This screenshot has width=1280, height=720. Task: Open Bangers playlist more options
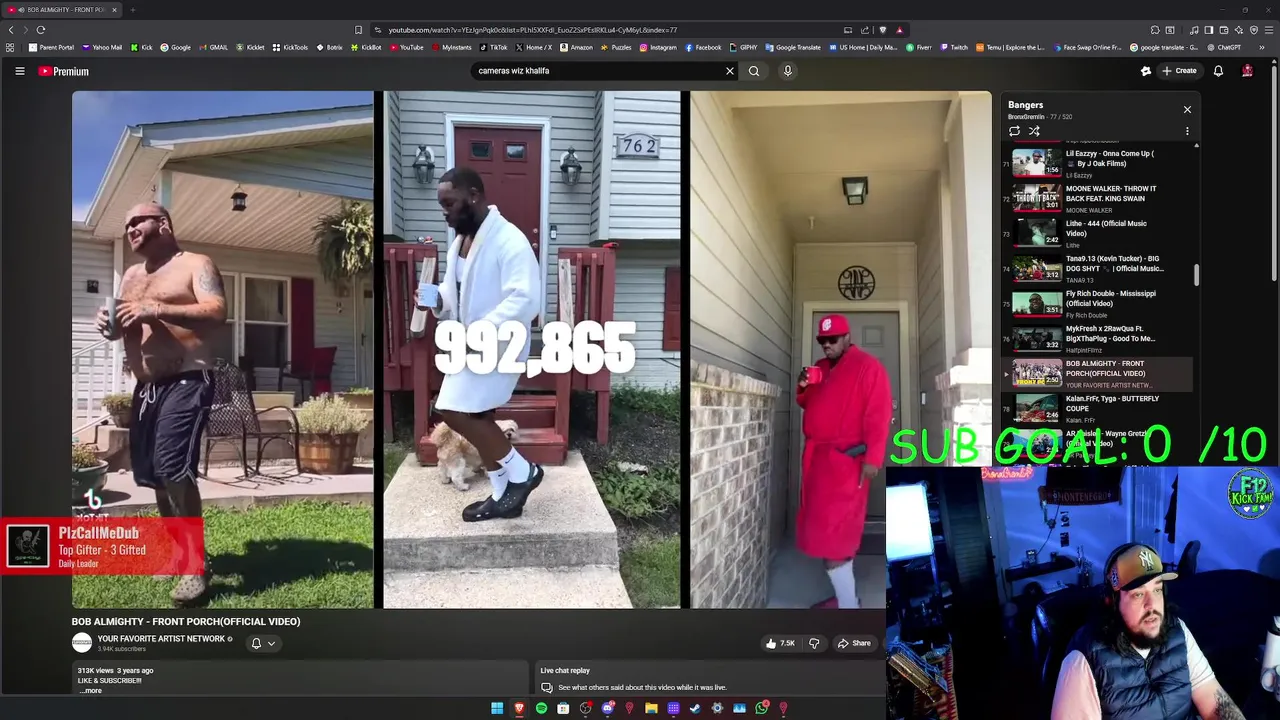(1187, 131)
